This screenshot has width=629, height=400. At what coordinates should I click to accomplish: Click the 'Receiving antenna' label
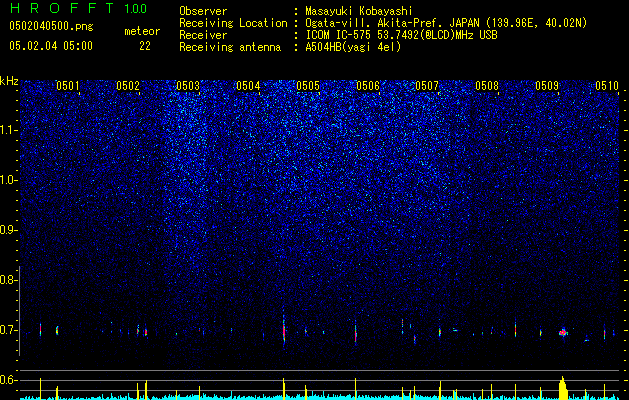pyautogui.click(x=230, y=47)
